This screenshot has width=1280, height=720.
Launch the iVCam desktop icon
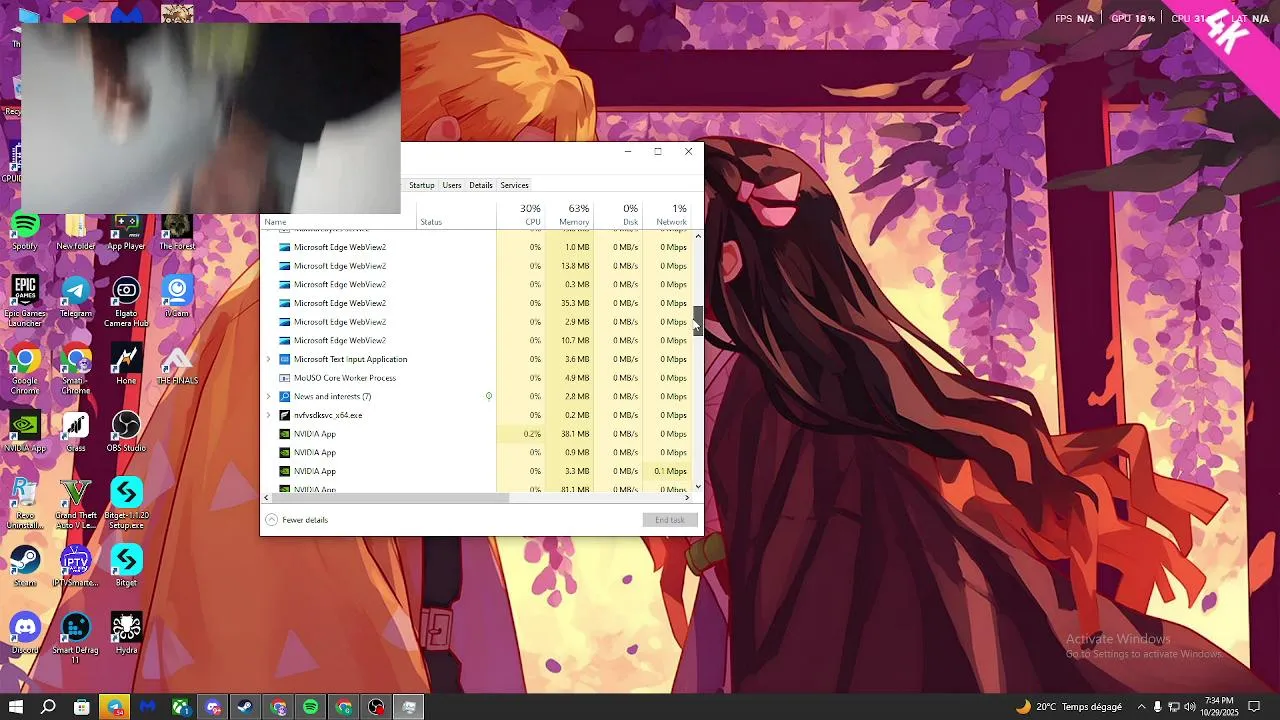(x=177, y=298)
